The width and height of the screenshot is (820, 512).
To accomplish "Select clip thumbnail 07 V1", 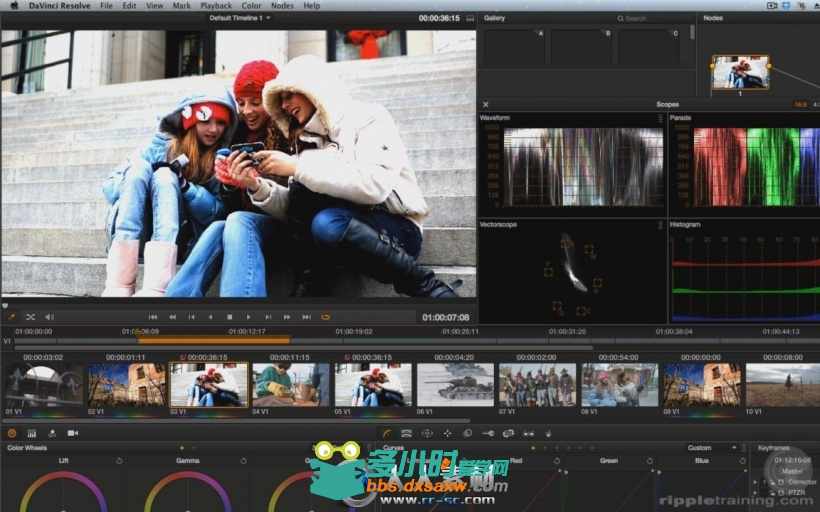I will click(538, 385).
